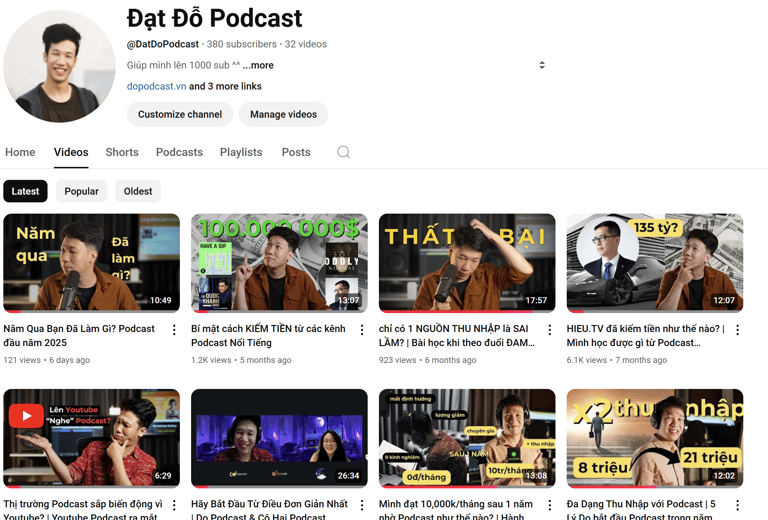The width and height of the screenshot is (768, 520).
Task: Play the 'Lên Youtube Nghe Podcast?' thumbnail
Action: click(92, 438)
